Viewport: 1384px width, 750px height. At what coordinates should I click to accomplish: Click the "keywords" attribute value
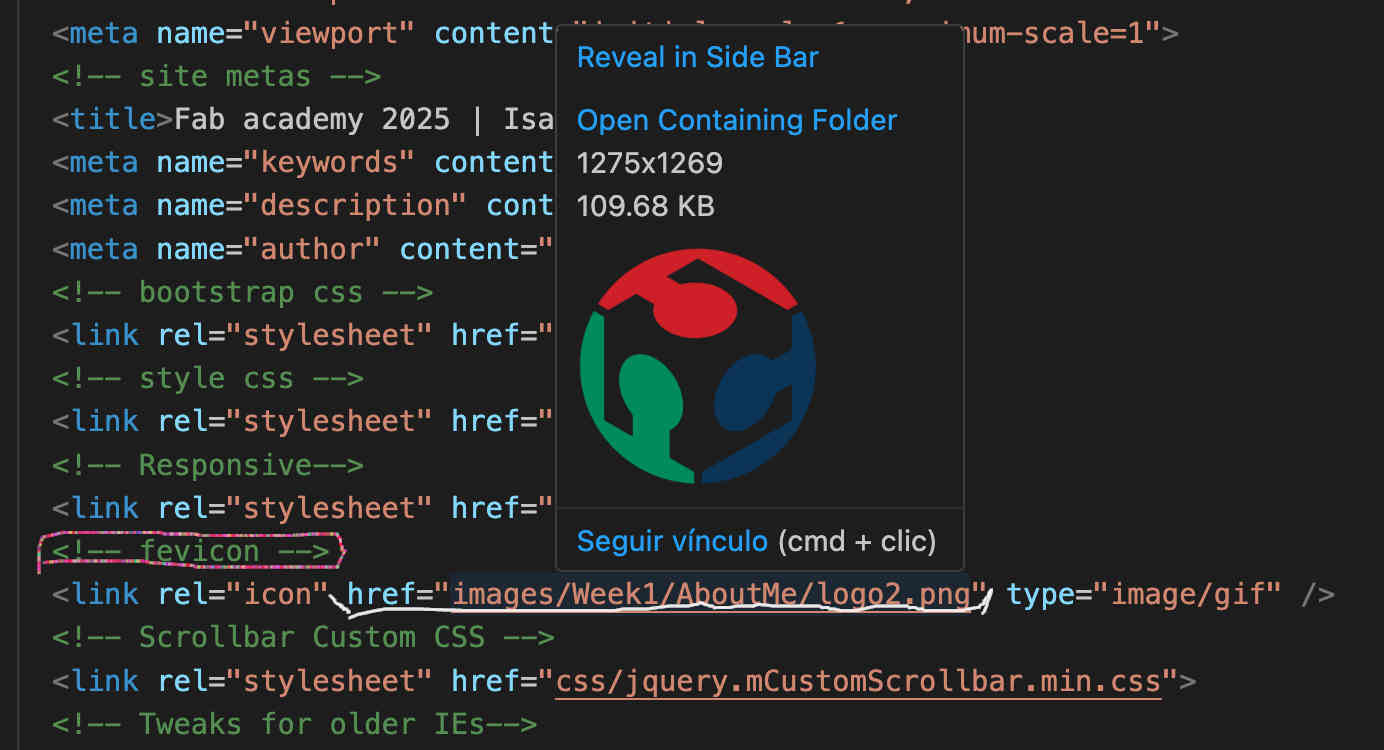(x=330, y=162)
